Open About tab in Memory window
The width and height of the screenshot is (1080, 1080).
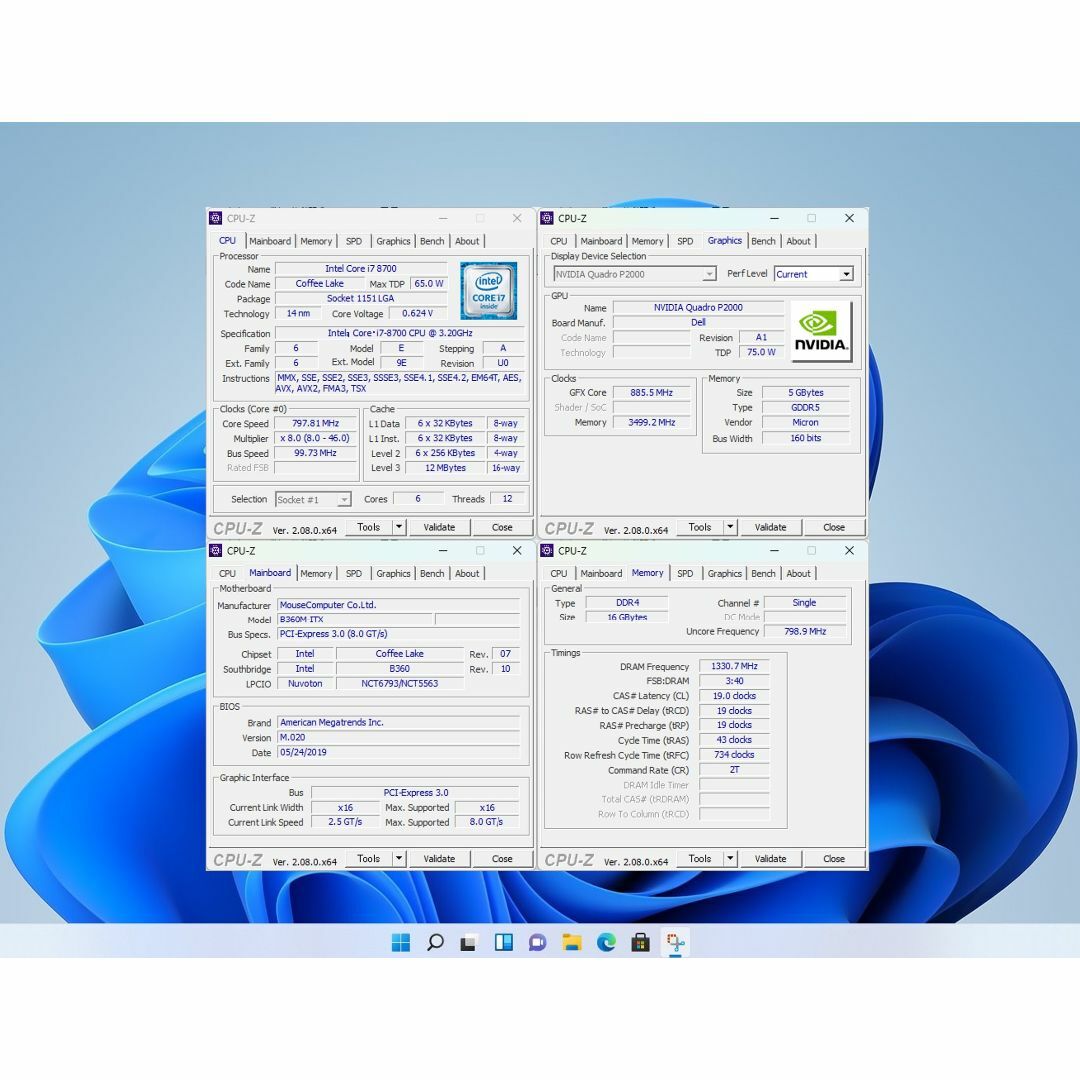(x=798, y=573)
